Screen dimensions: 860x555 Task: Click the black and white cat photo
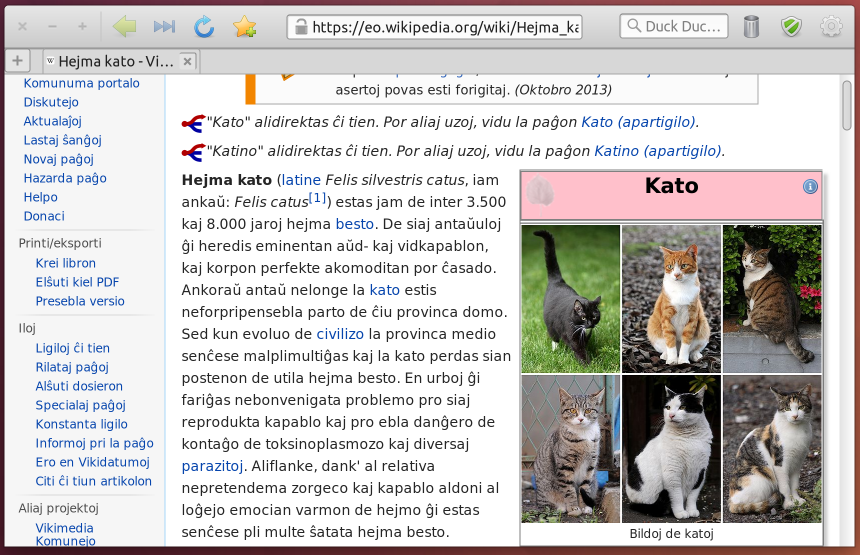click(x=671, y=449)
